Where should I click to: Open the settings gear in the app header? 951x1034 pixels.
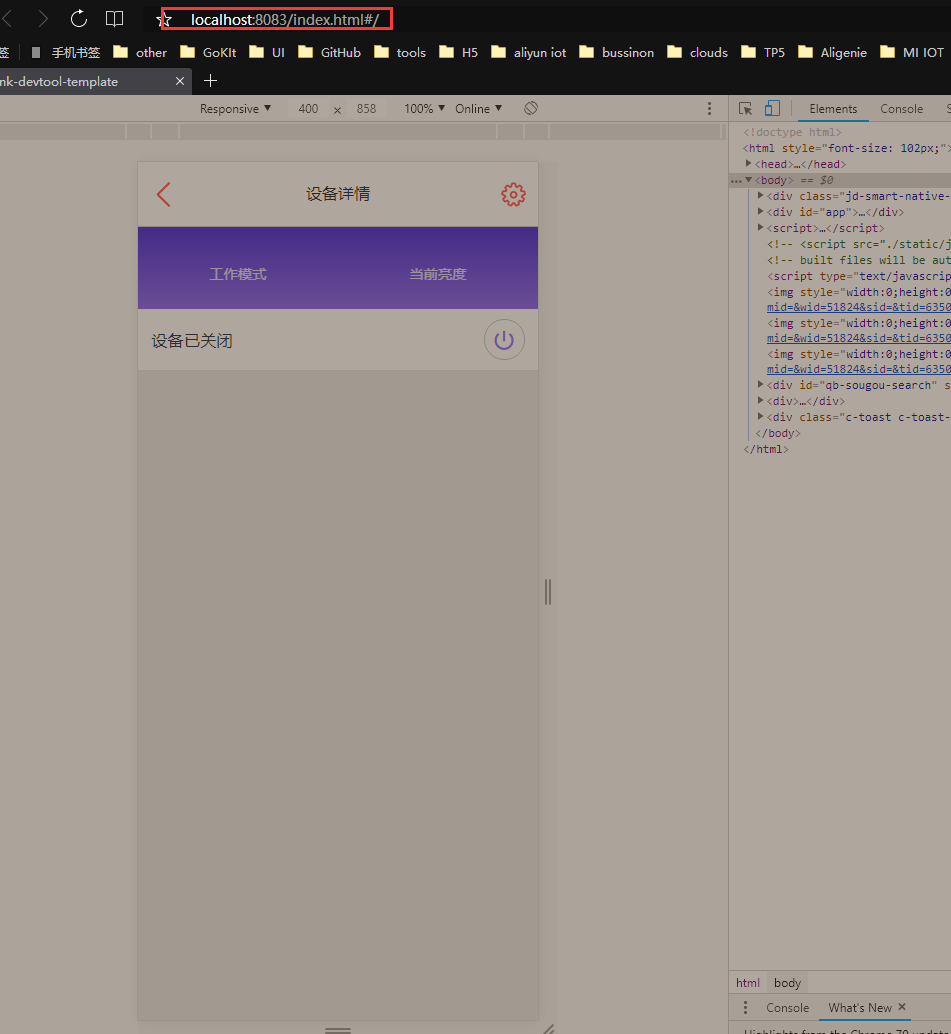[x=513, y=196]
